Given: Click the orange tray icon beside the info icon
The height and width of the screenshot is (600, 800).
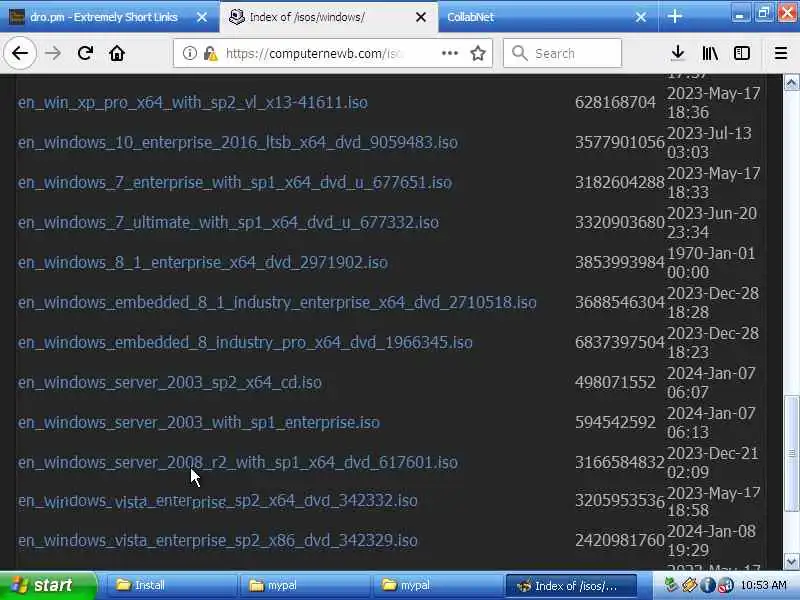Looking at the screenshot, I should point(689,585).
